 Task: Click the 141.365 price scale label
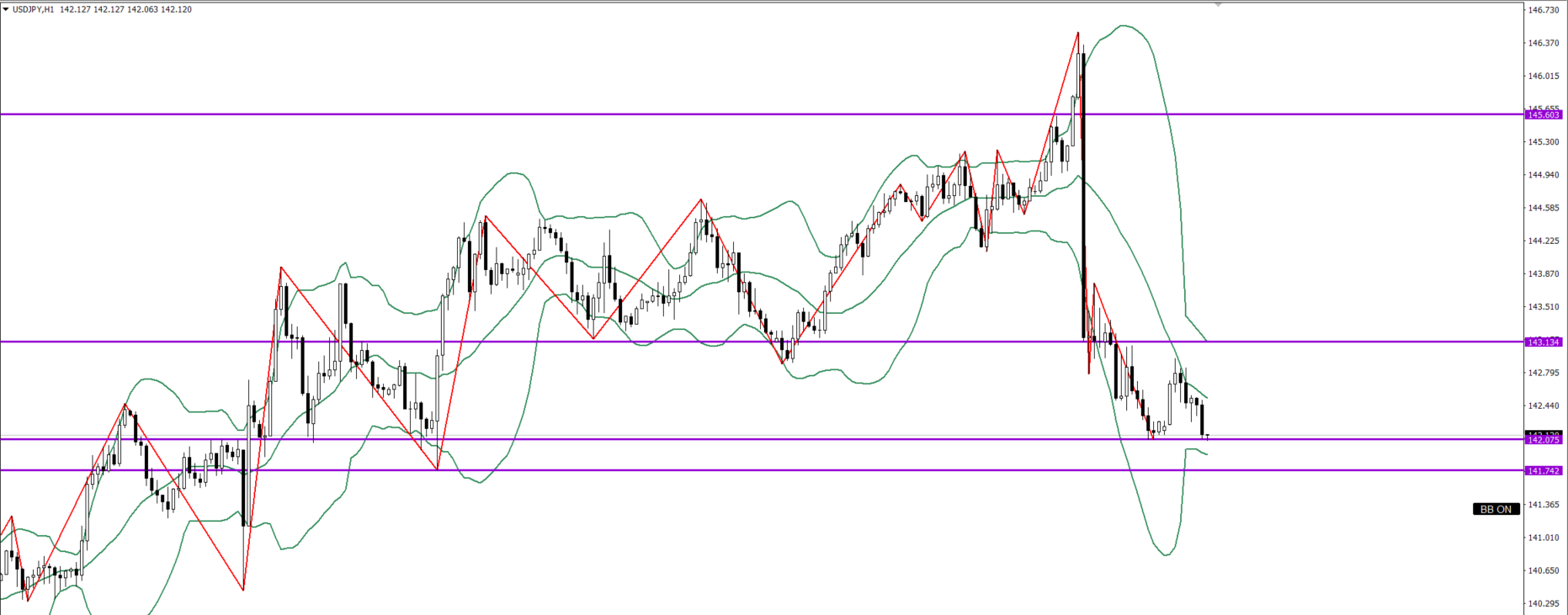coord(1544,505)
